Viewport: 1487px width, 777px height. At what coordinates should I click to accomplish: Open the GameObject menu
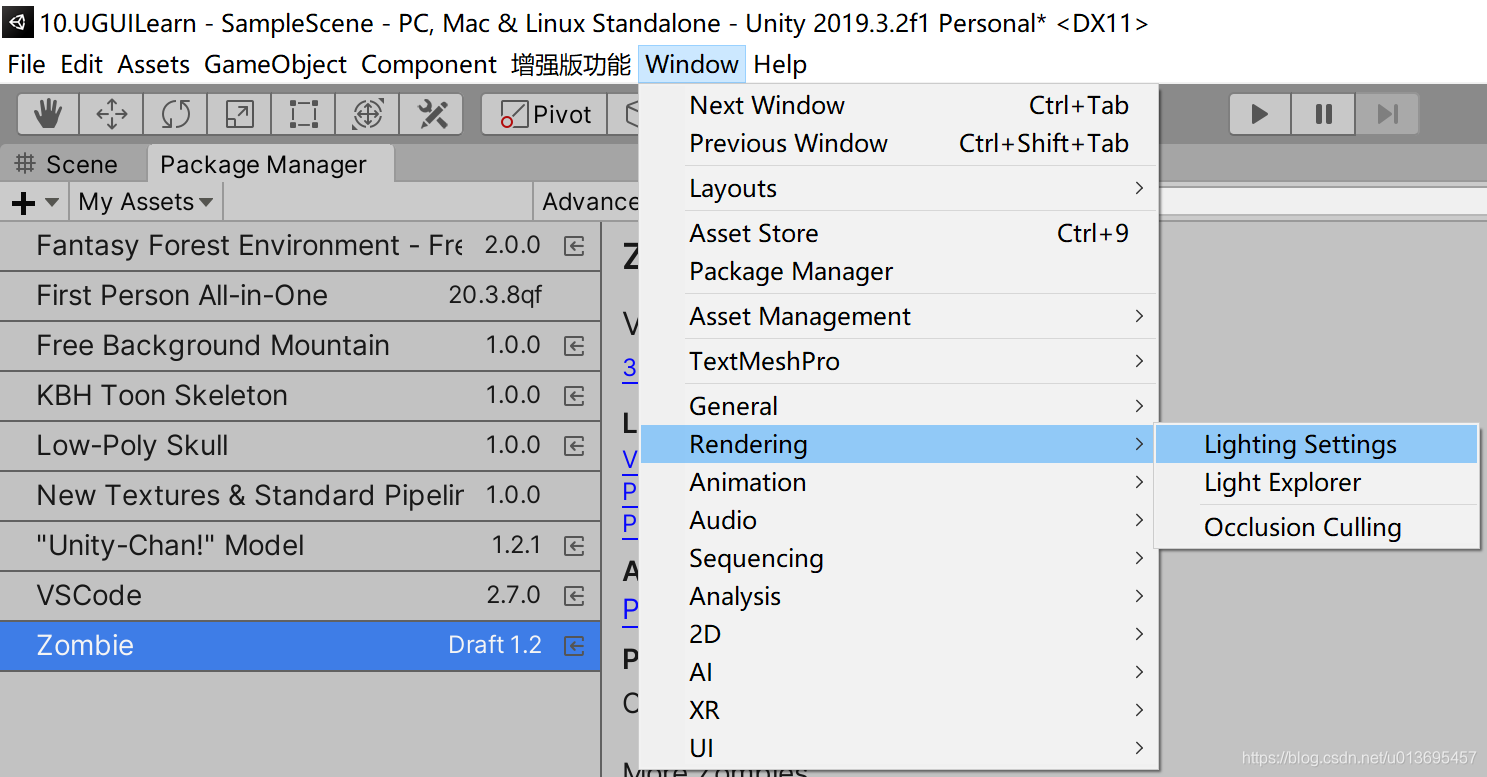pos(276,64)
